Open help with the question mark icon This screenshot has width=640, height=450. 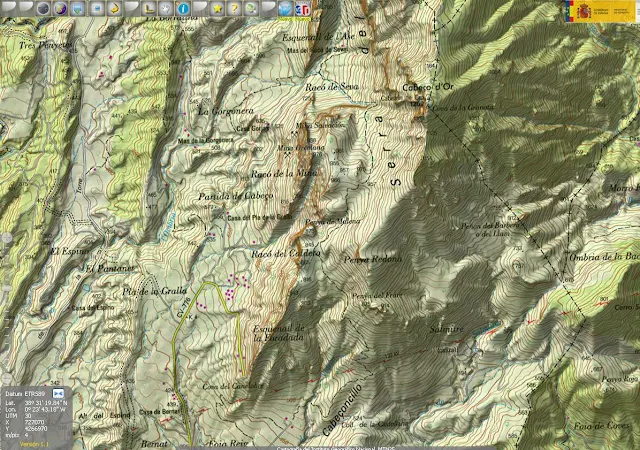pyautogui.click(x=234, y=8)
